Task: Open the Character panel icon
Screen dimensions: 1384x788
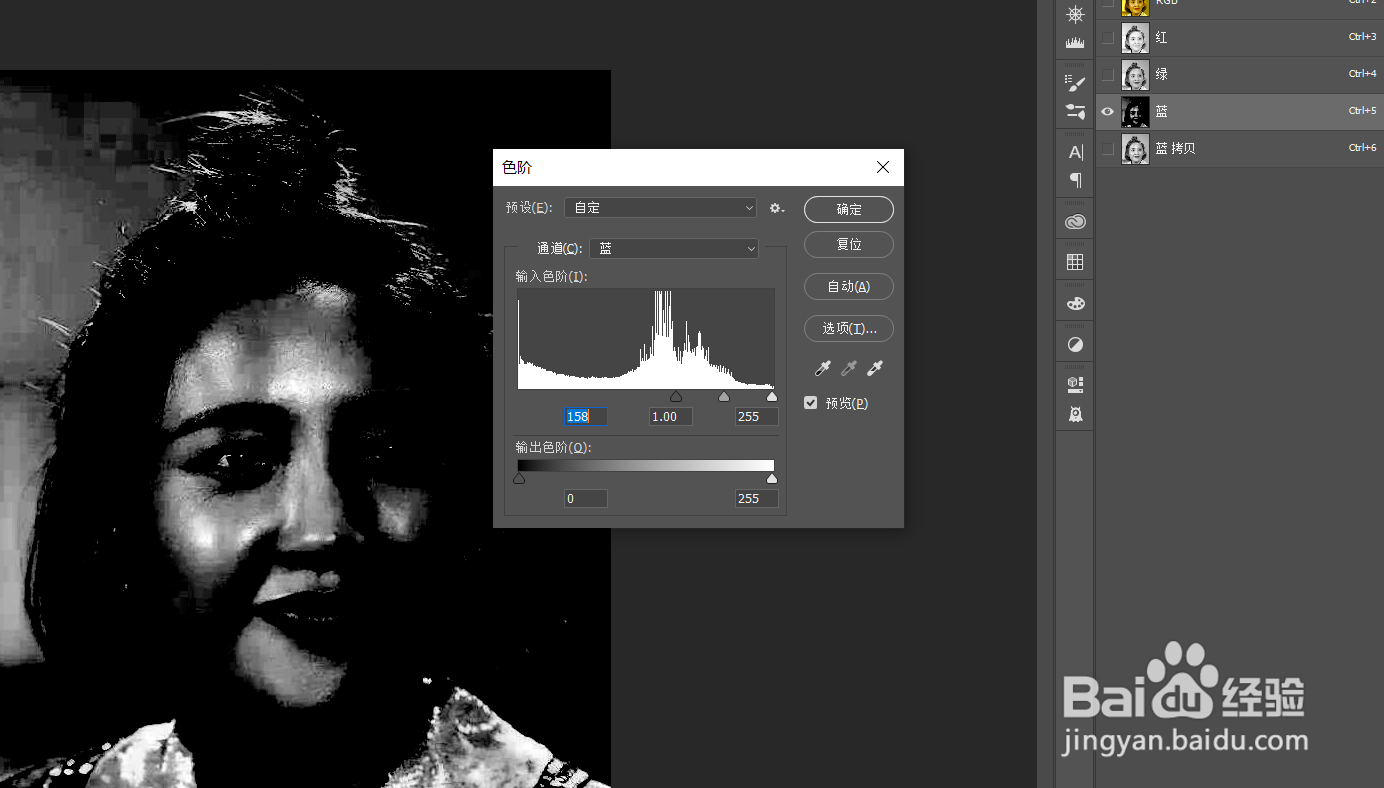Action: (1075, 152)
